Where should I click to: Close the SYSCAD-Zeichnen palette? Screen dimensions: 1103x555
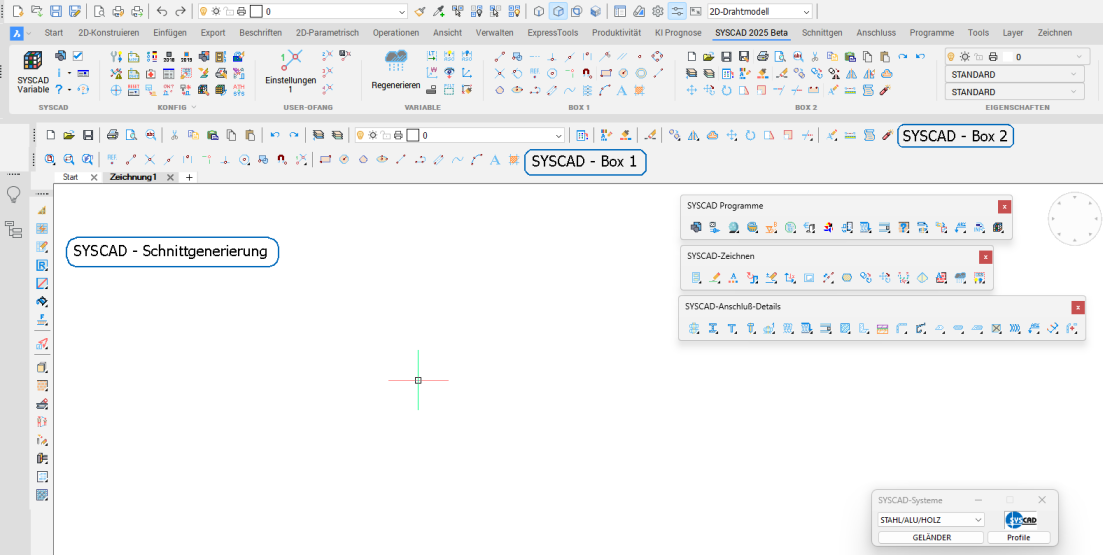(986, 257)
